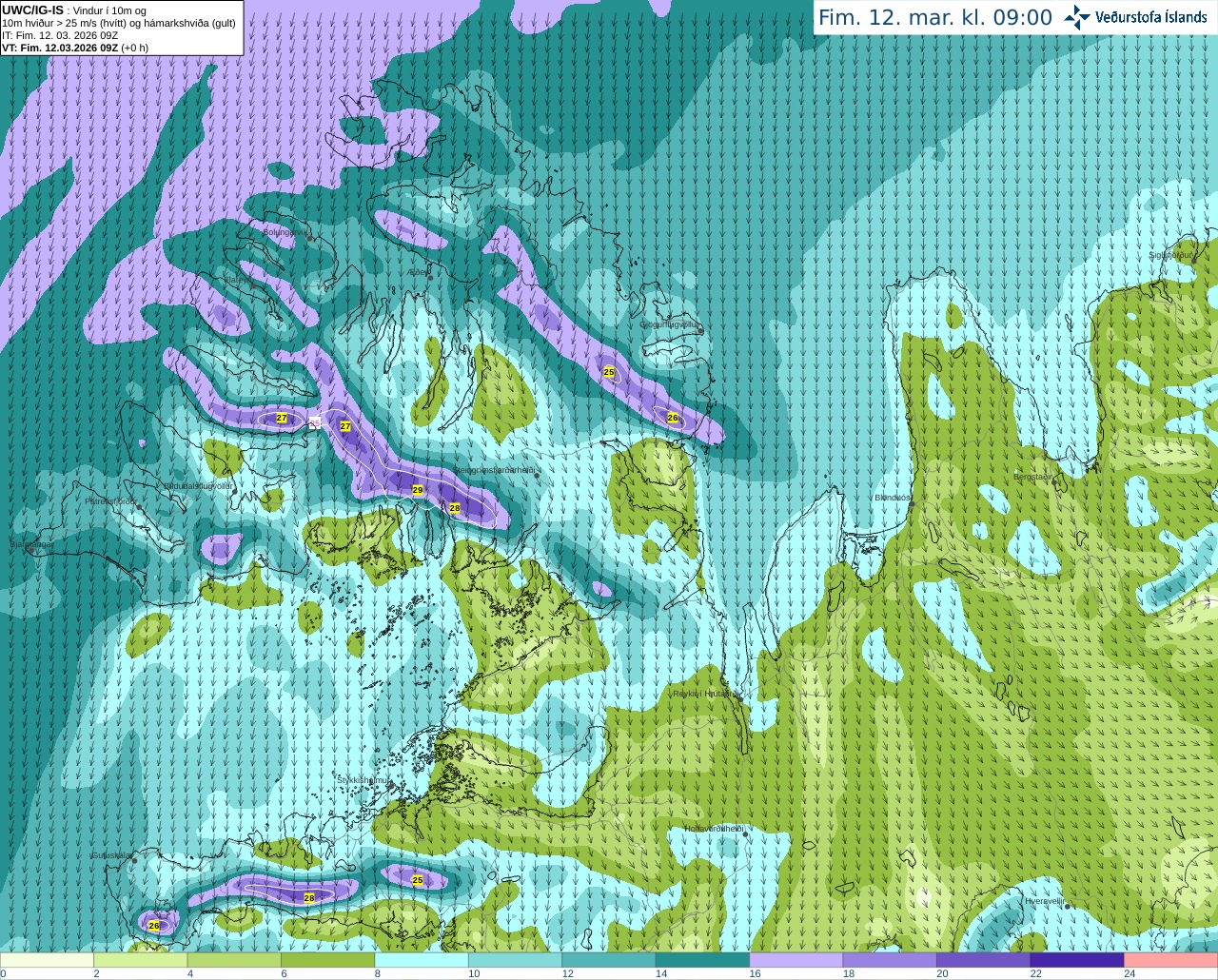Screen dimensions: 1218x980
Task: Click the yellow 27 marker beside the white 25 label
Action: point(345,426)
